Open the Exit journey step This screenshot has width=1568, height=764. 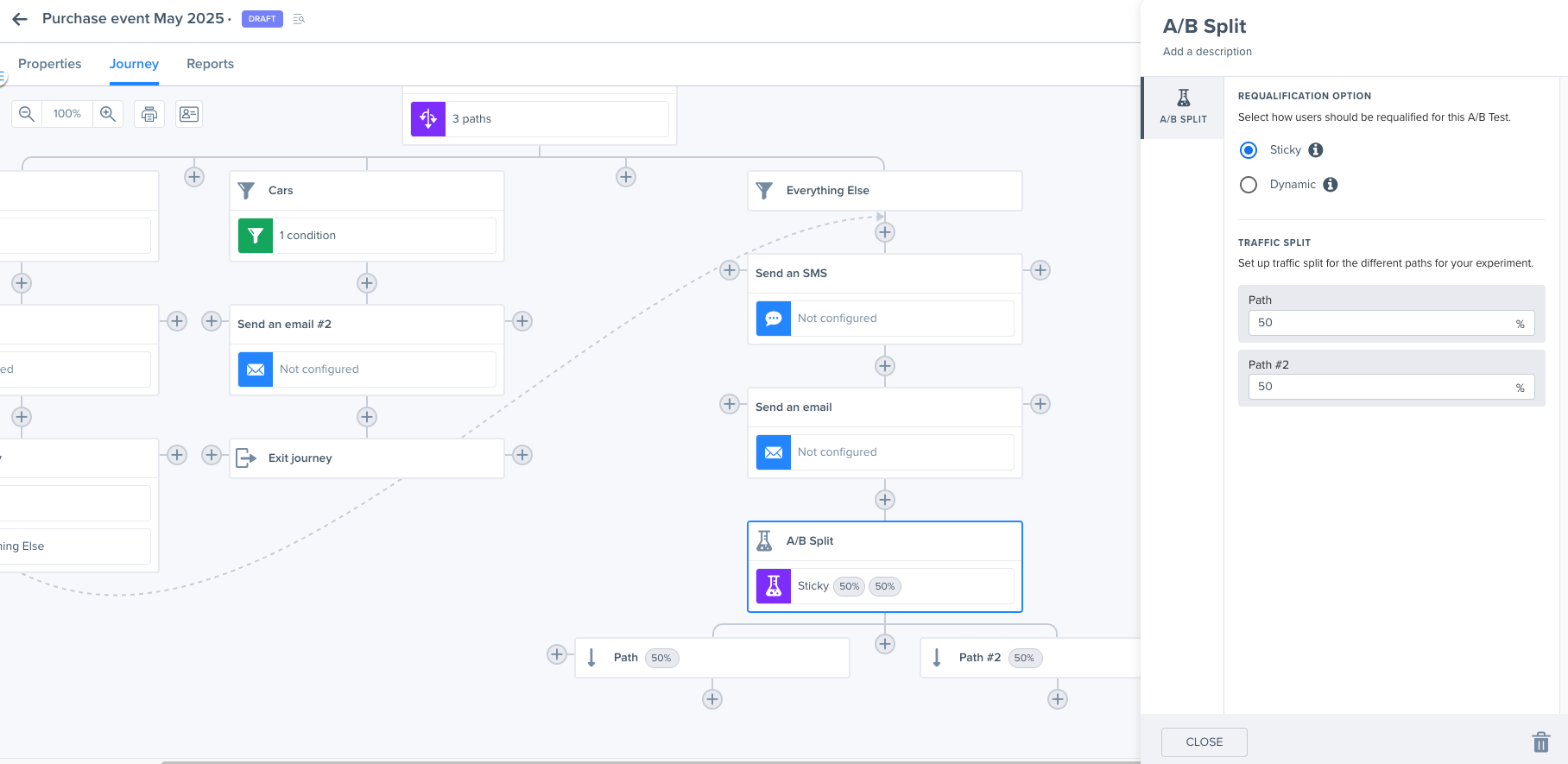click(x=367, y=458)
